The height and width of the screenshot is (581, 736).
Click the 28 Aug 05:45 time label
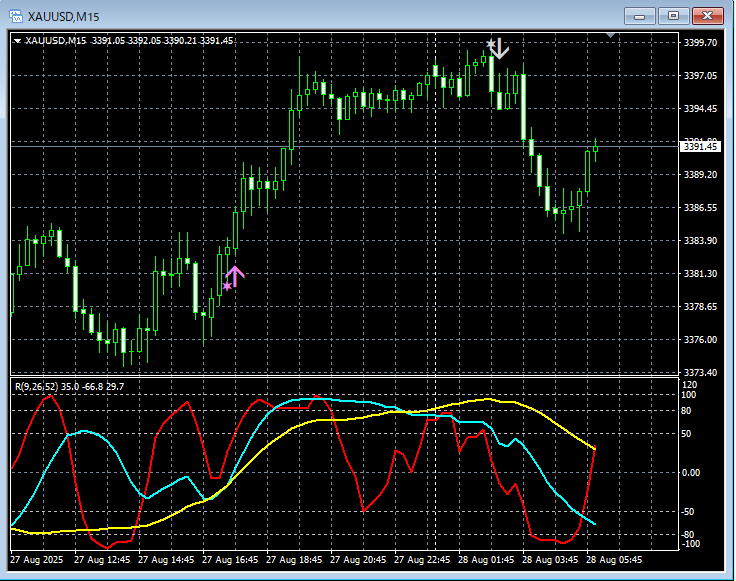coord(614,560)
